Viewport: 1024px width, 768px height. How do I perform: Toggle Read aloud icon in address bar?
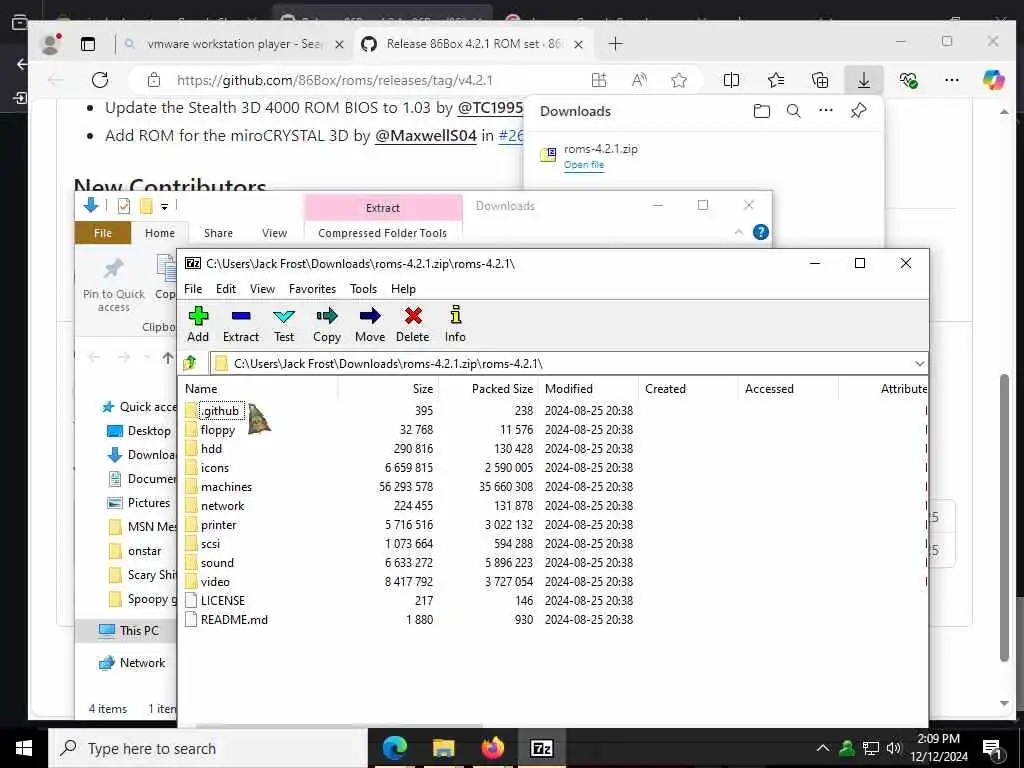[x=639, y=80]
